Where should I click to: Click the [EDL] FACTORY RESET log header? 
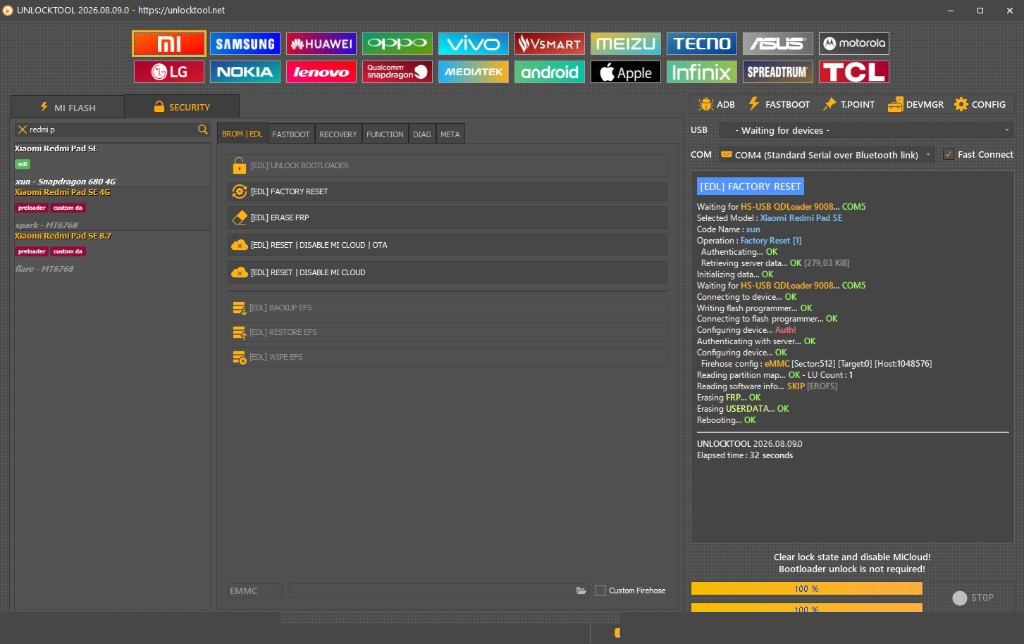click(750, 186)
